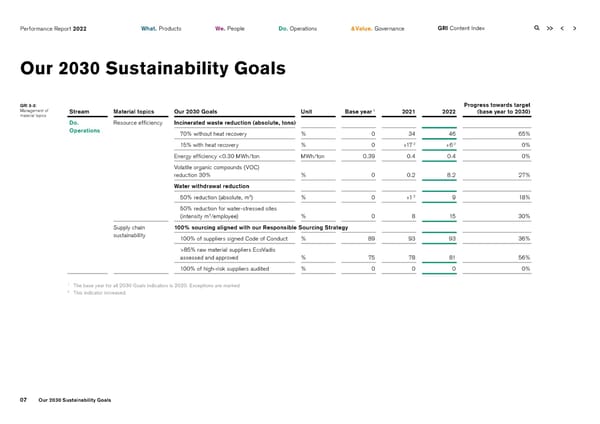Click 2021 value +17
This screenshot has height=424, width=600.
409,145
